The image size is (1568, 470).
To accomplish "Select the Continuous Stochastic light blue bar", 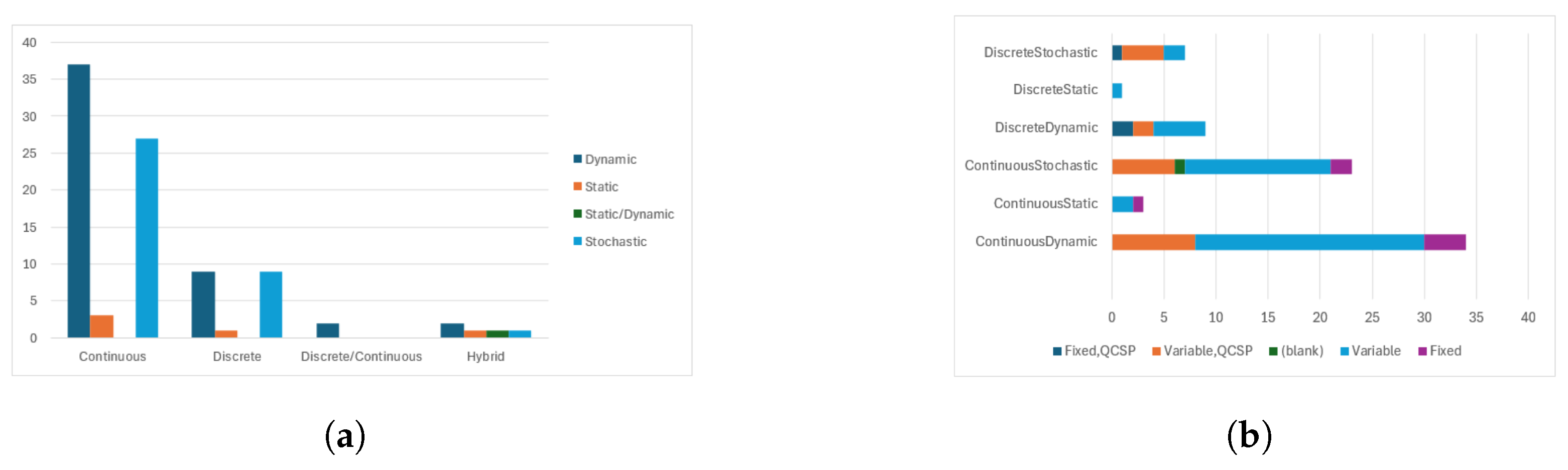I will pyautogui.click(x=147, y=238).
